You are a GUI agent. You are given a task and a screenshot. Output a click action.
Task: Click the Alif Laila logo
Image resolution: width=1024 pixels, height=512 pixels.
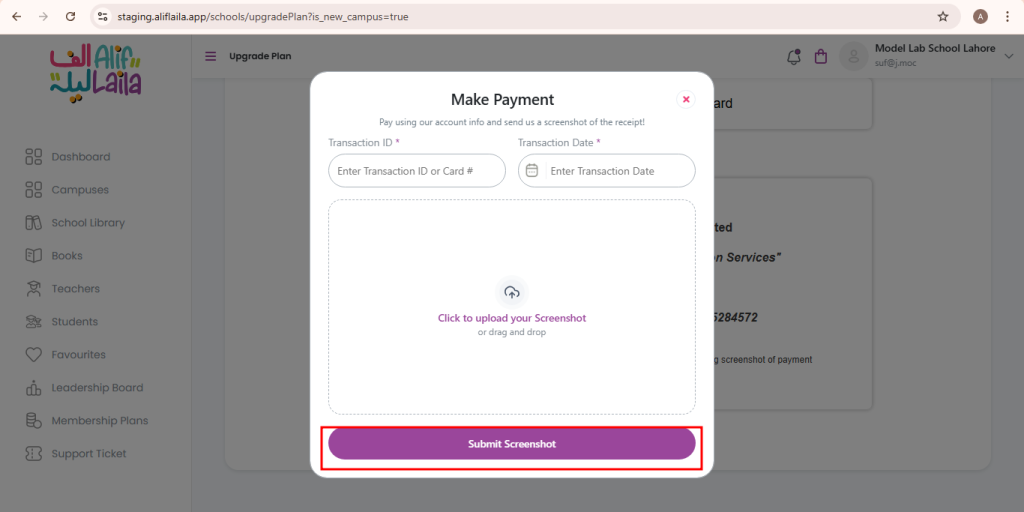coord(96,71)
